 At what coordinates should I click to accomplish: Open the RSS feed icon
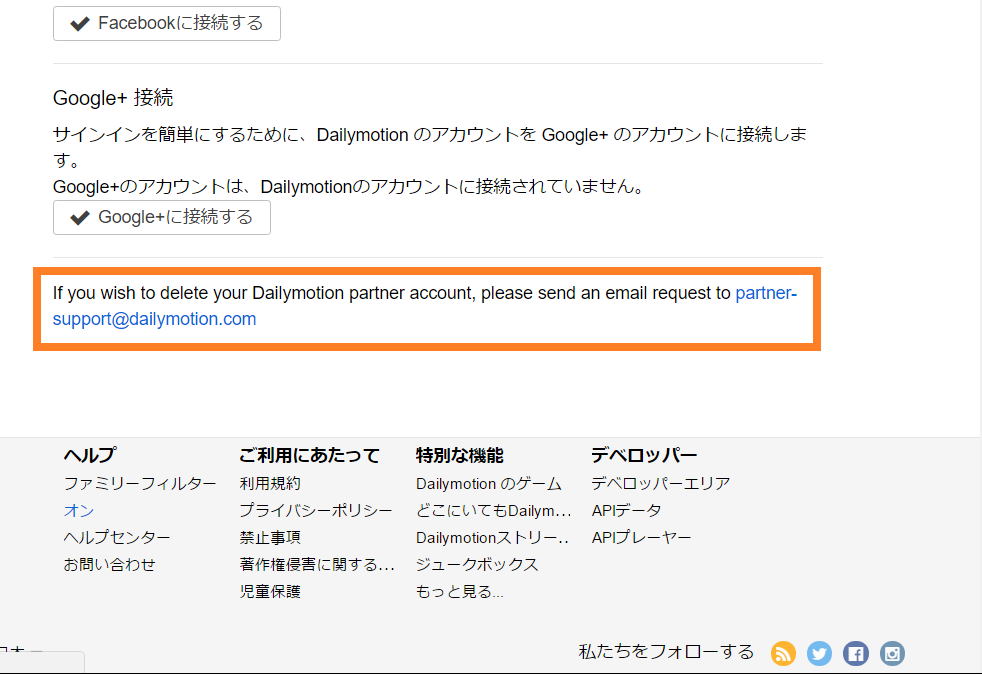[x=783, y=653]
